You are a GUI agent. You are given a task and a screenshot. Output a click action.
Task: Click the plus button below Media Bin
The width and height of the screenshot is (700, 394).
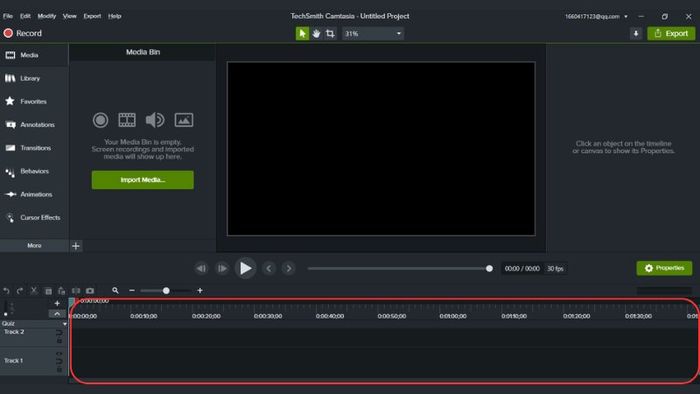coord(76,246)
